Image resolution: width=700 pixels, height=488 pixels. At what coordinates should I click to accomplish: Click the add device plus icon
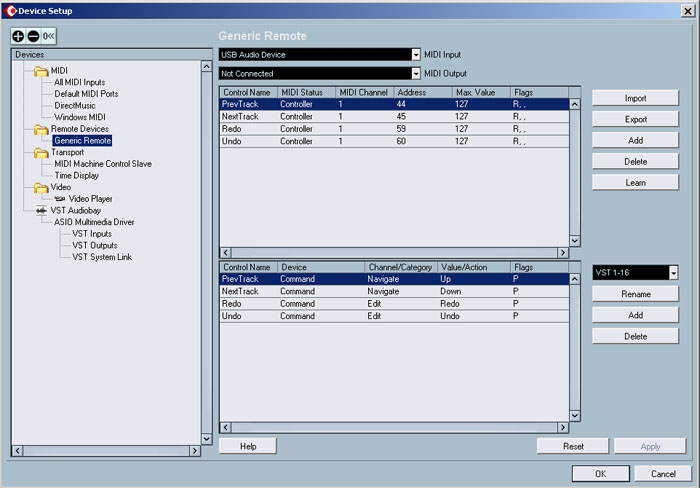coord(19,36)
